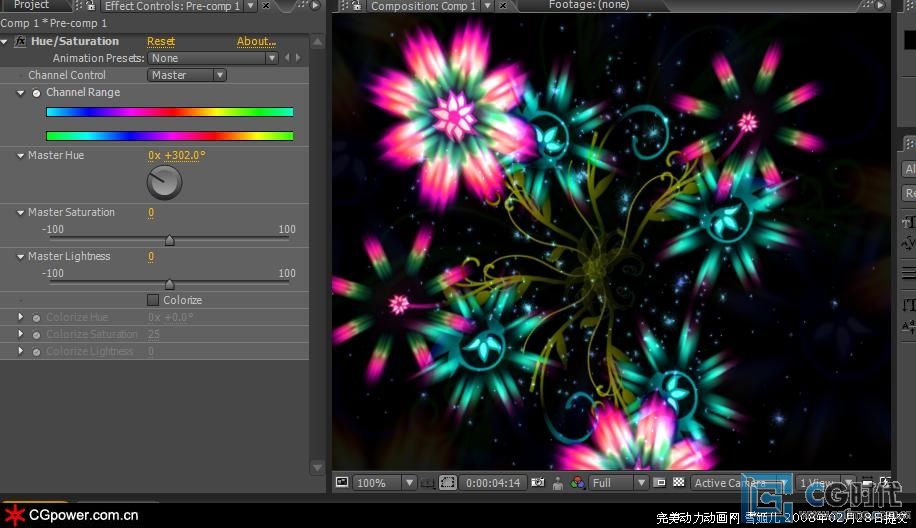Click the Master Hue angle dial
The width and height of the screenshot is (916, 528).
tap(164, 182)
